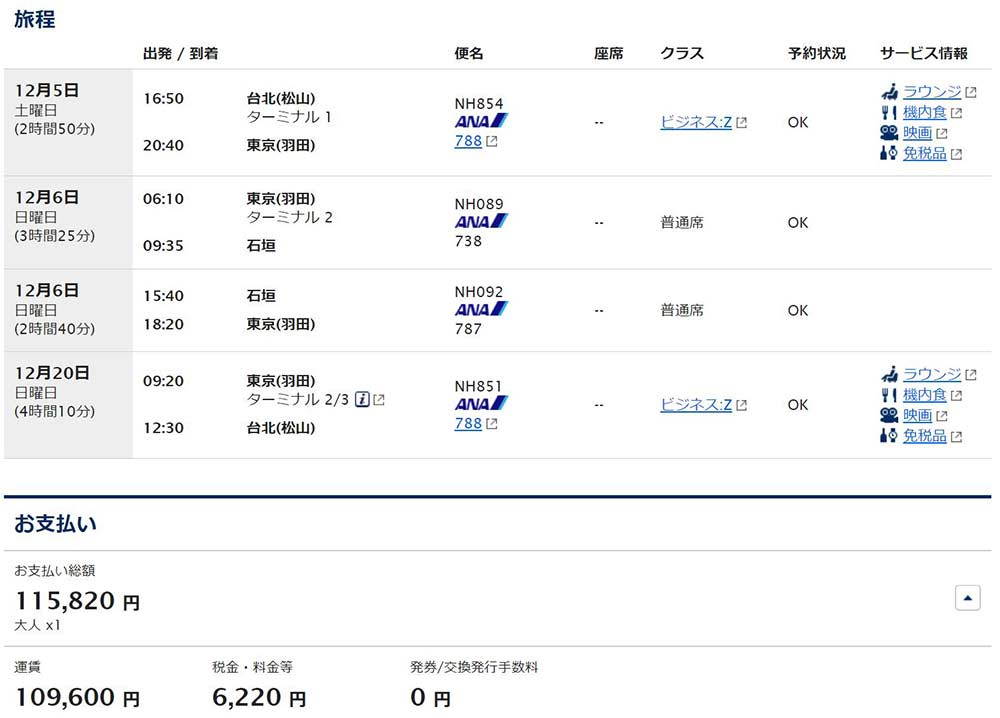Click the in-flight meal fork icon for NH854

[x=886, y=112]
